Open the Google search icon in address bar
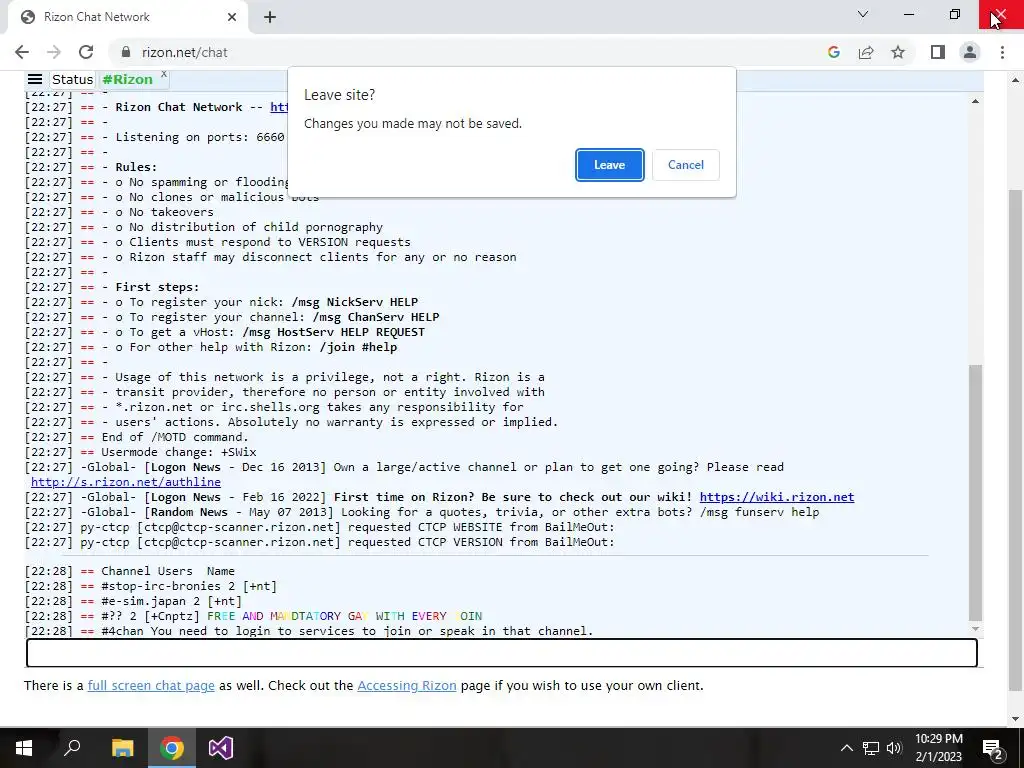This screenshot has width=1024, height=768. pos(833,52)
